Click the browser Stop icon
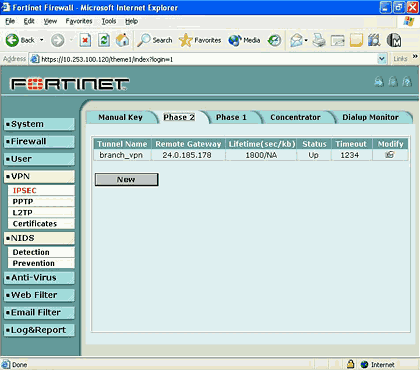This screenshot has height=370, width=420. tap(85, 40)
